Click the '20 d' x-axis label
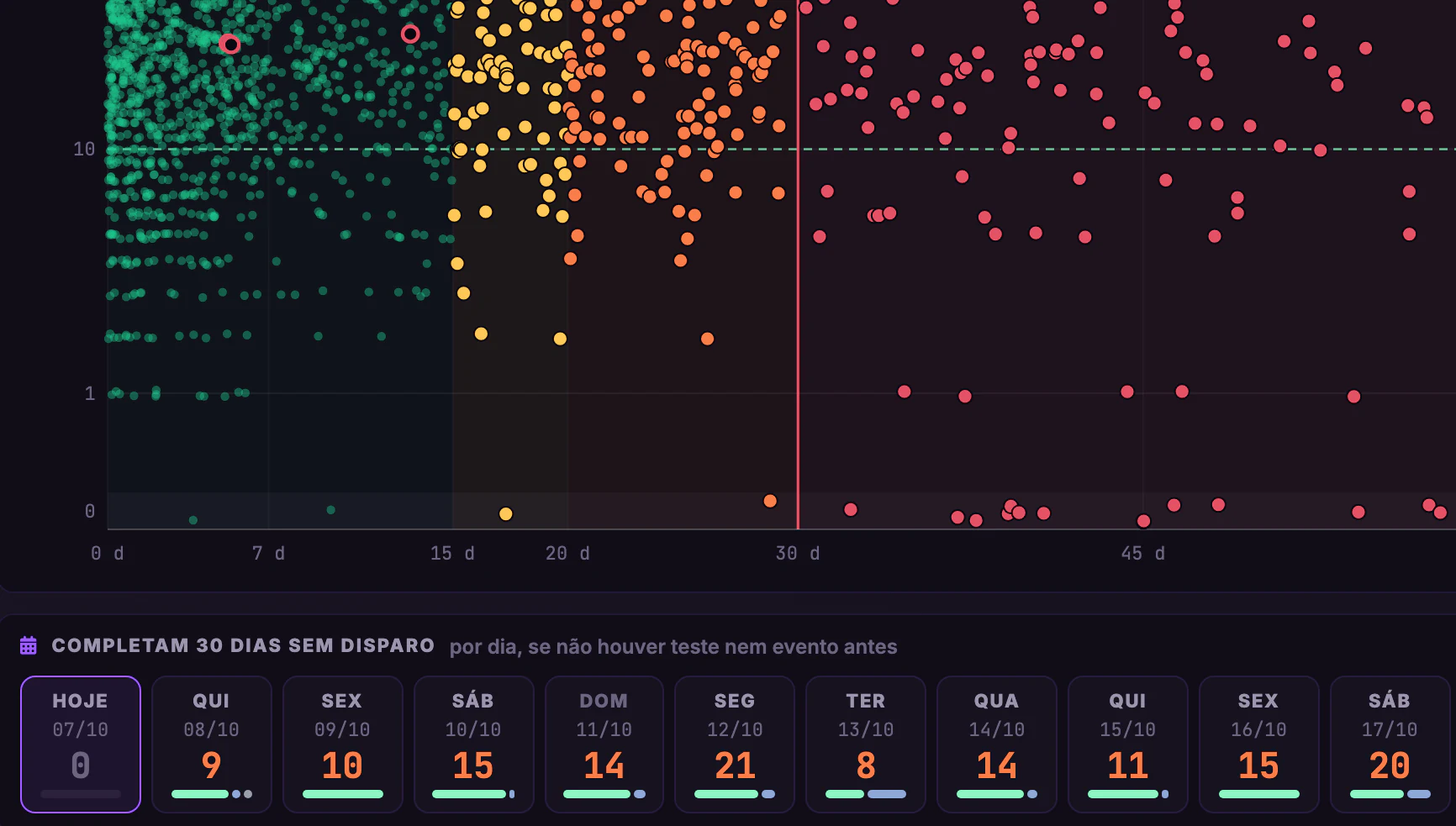Viewport: 1456px width, 826px height. tap(567, 553)
